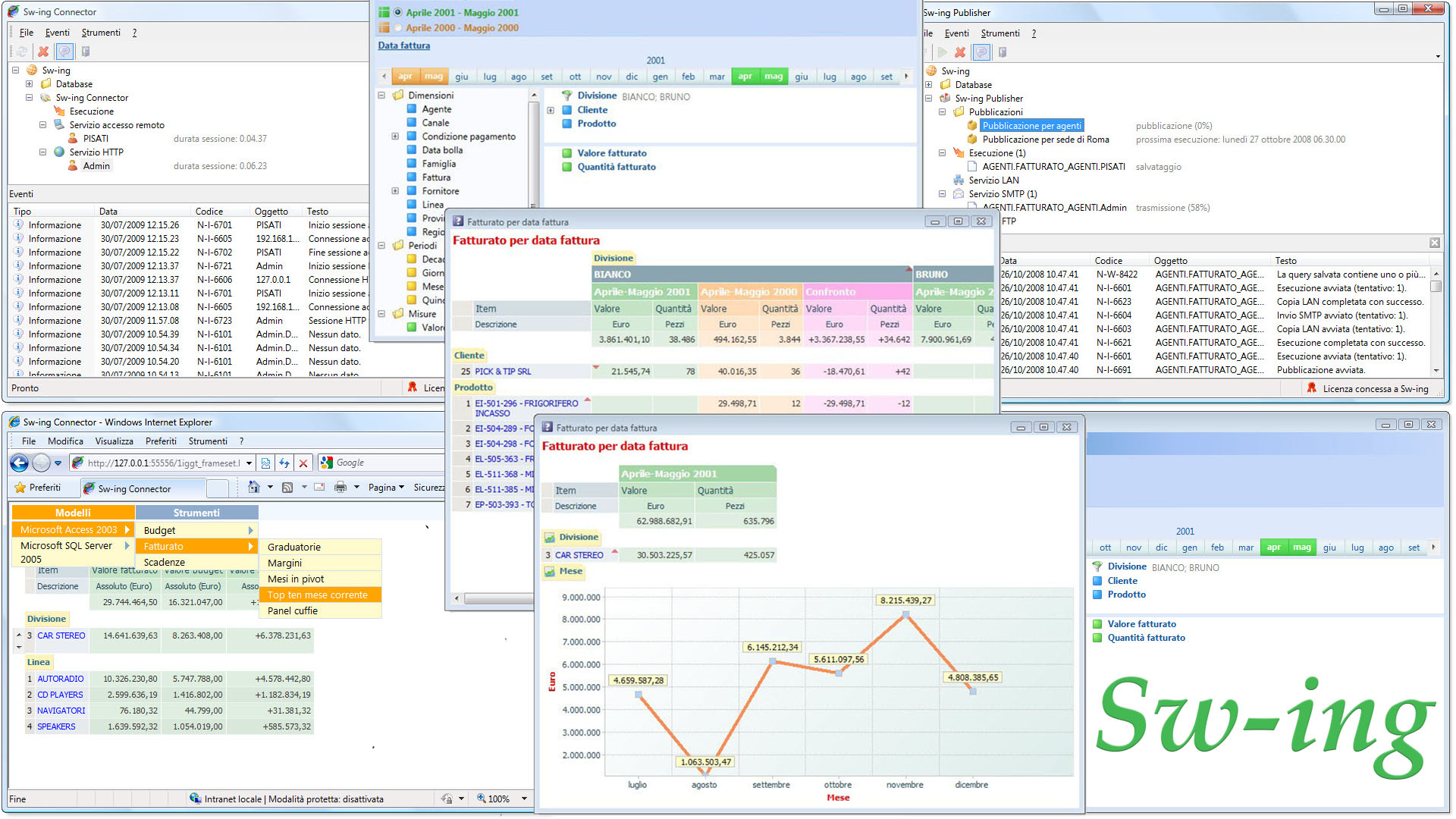Toggle speech bubble icon in Sw-ing Publisher toolbar
This screenshot has width=1456, height=819.
[981, 52]
